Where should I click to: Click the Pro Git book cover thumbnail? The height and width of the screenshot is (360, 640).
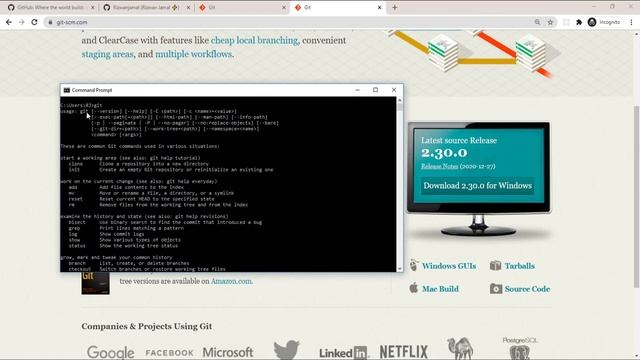point(95,283)
